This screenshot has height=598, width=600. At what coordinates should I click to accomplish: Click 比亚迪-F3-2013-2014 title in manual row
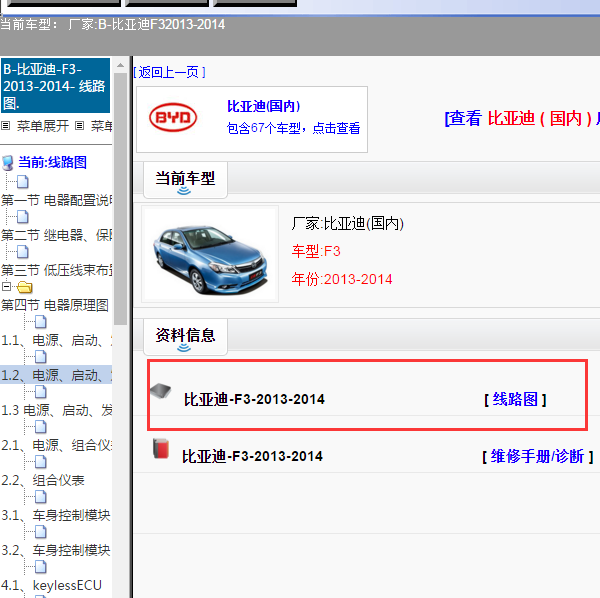(x=252, y=456)
